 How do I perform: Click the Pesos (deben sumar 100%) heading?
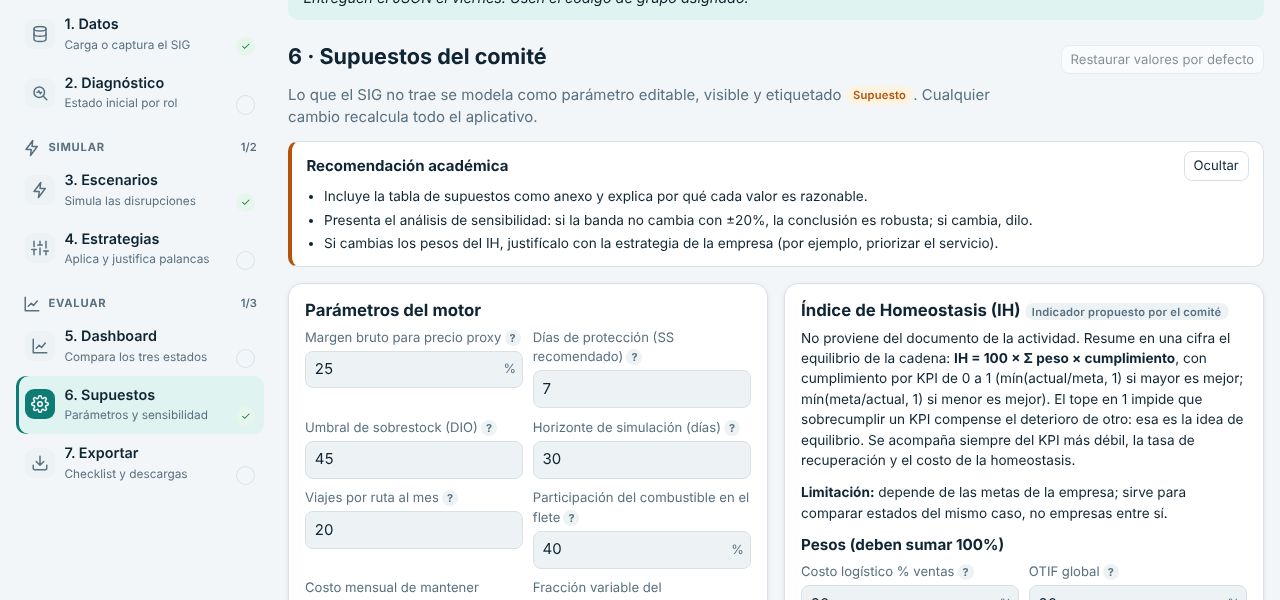[902, 545]
